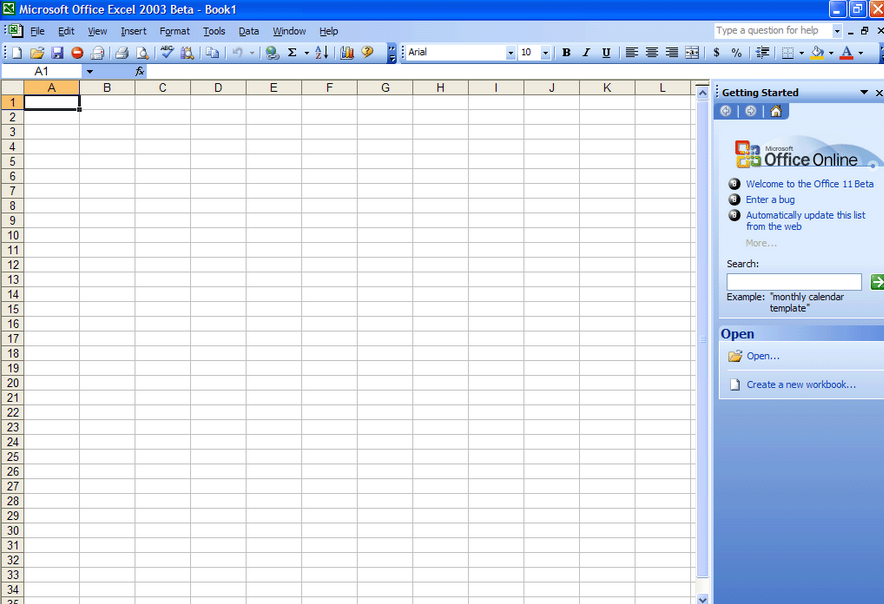Click the Borders grid icon
Viewport: 884px width, 604px height.
tap(788, 52)
